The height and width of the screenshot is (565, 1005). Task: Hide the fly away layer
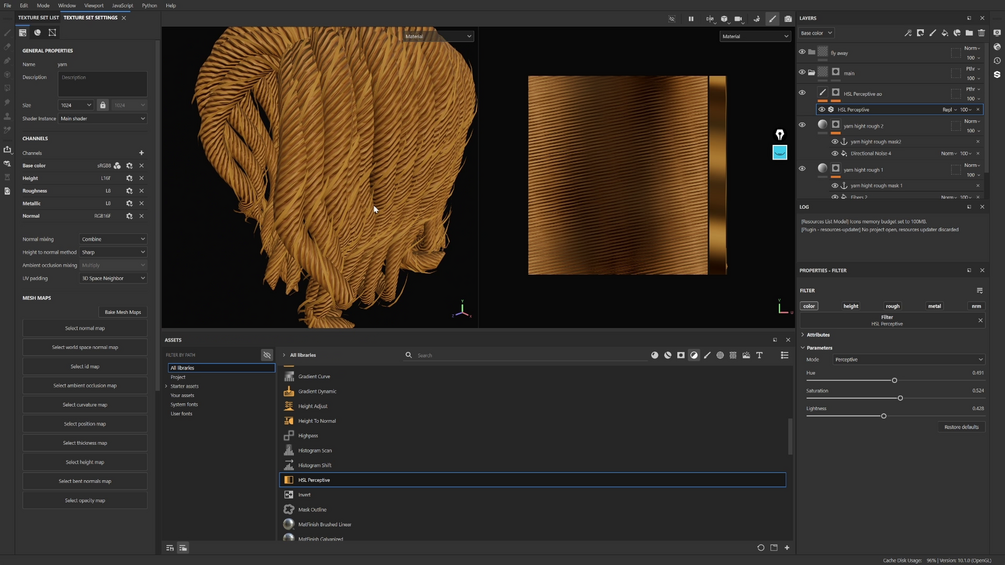point(802,52)
